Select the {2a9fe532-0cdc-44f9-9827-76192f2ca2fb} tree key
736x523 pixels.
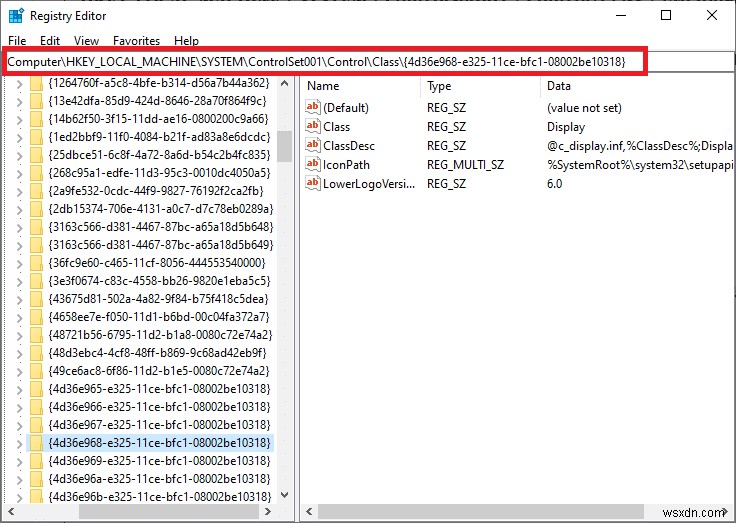pos(156,191)
